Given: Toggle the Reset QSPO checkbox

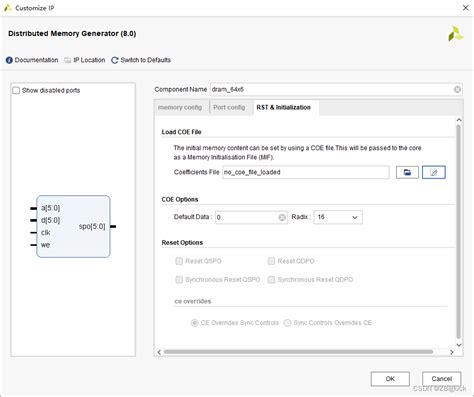Looking at the screenshot, I should [x=179, y=261].
